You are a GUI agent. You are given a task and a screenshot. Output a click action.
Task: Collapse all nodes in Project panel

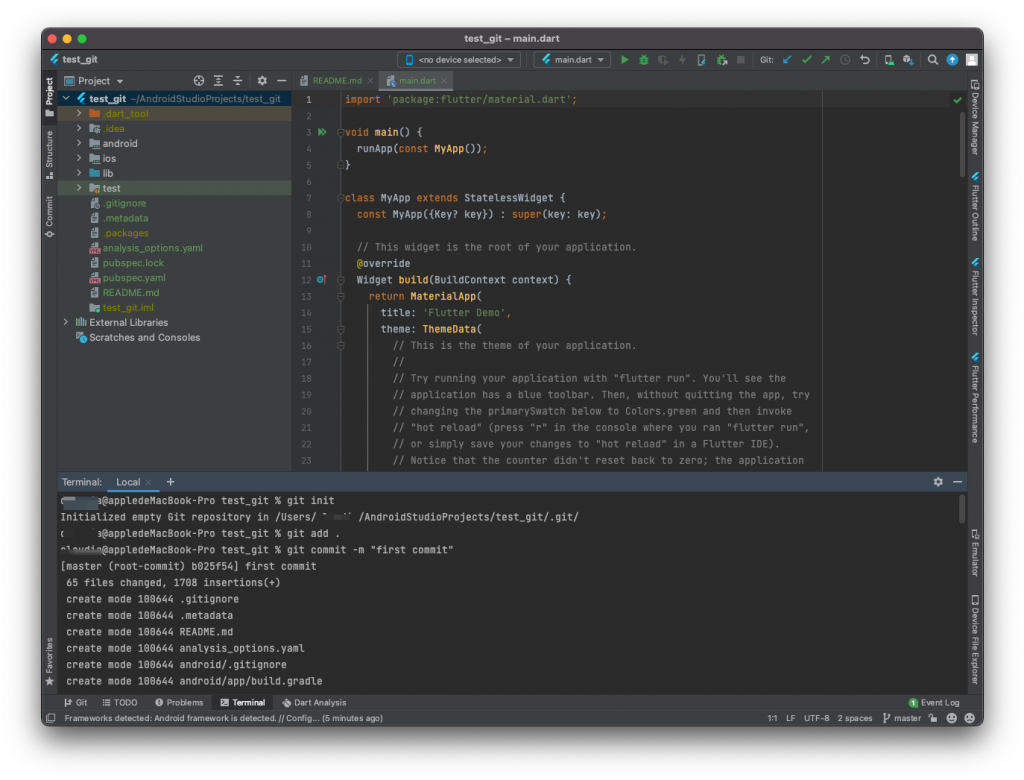(238, 80)
